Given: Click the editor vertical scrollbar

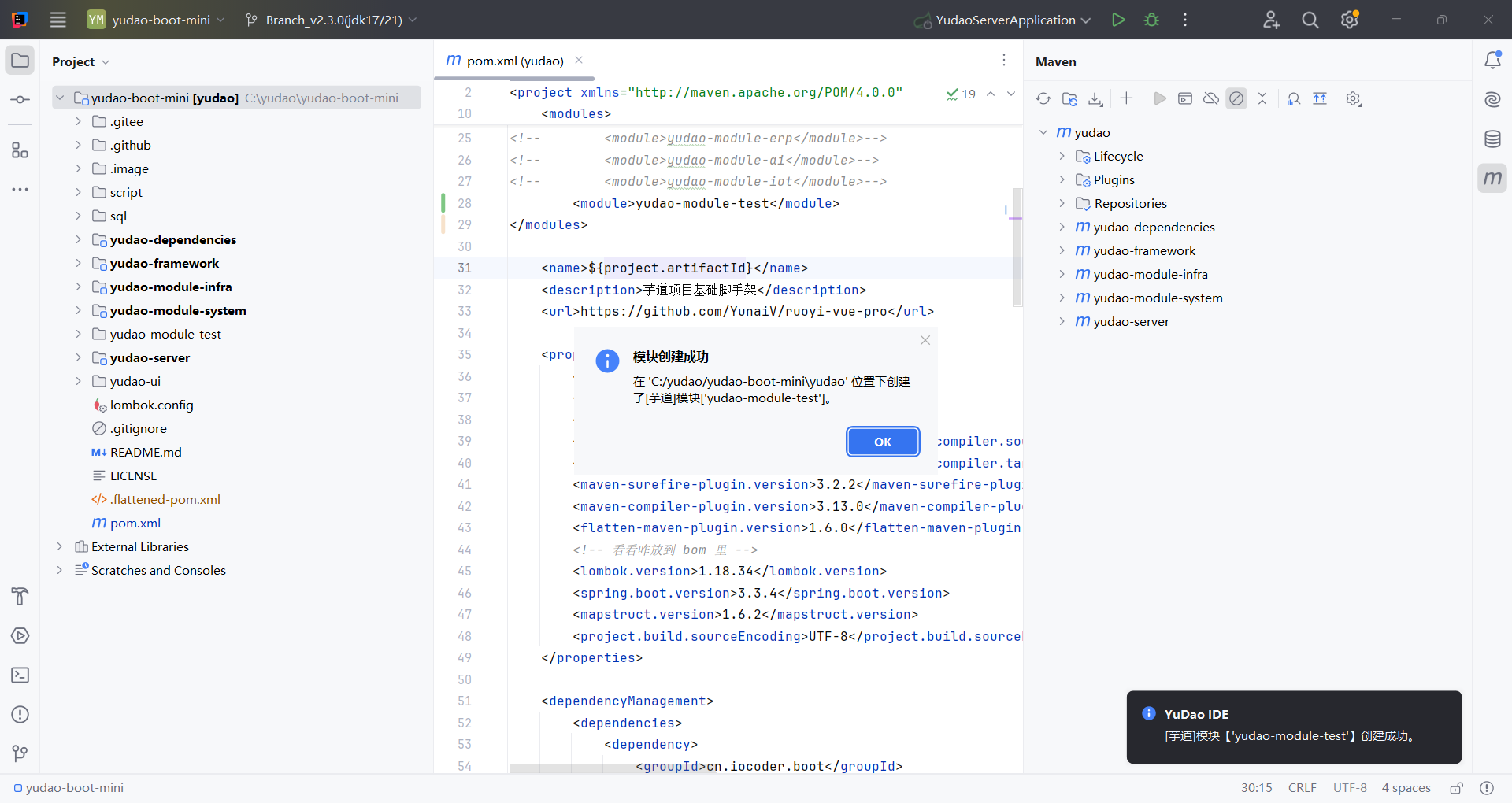Looking at the screenshot, I should pyautogui.click(x=1017, y=246).
